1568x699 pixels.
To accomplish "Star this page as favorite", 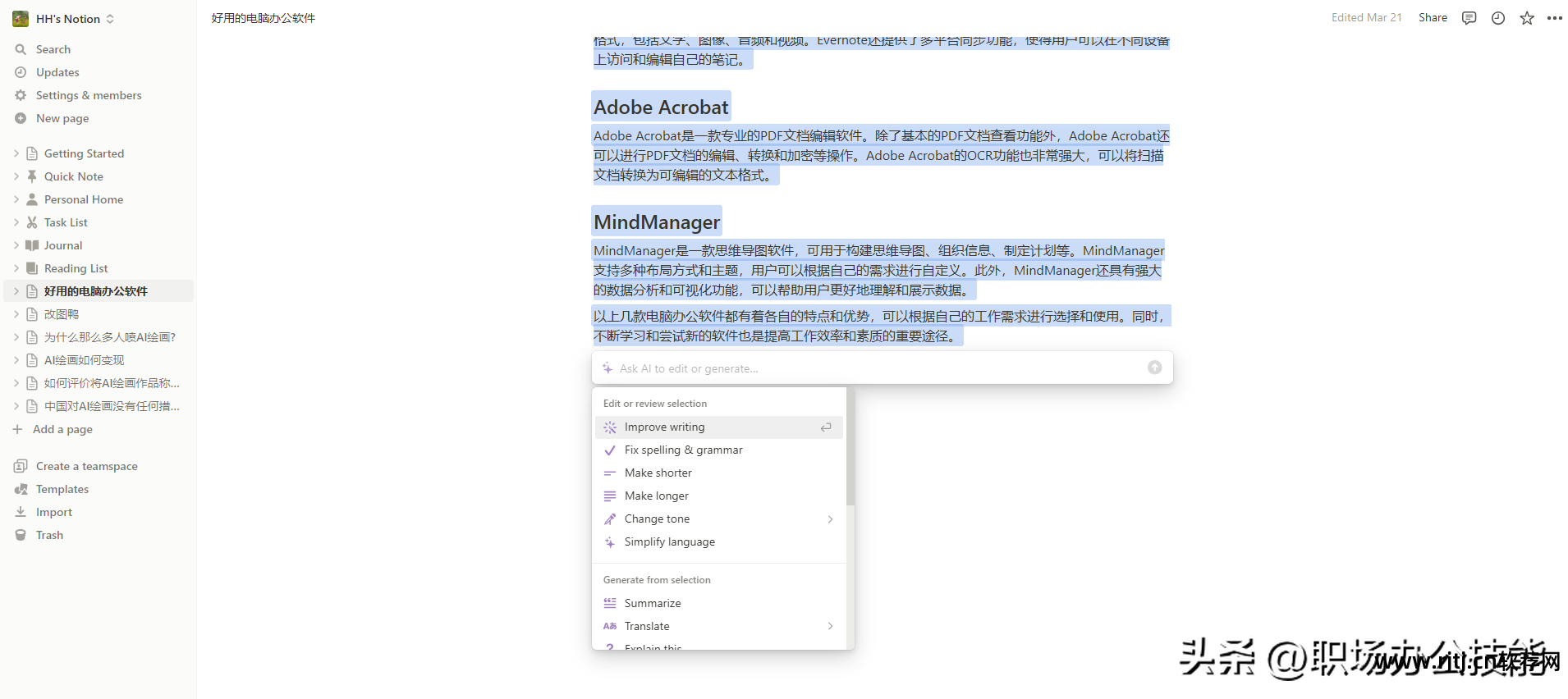I will pyautogui.click(x=1526, y=18).
